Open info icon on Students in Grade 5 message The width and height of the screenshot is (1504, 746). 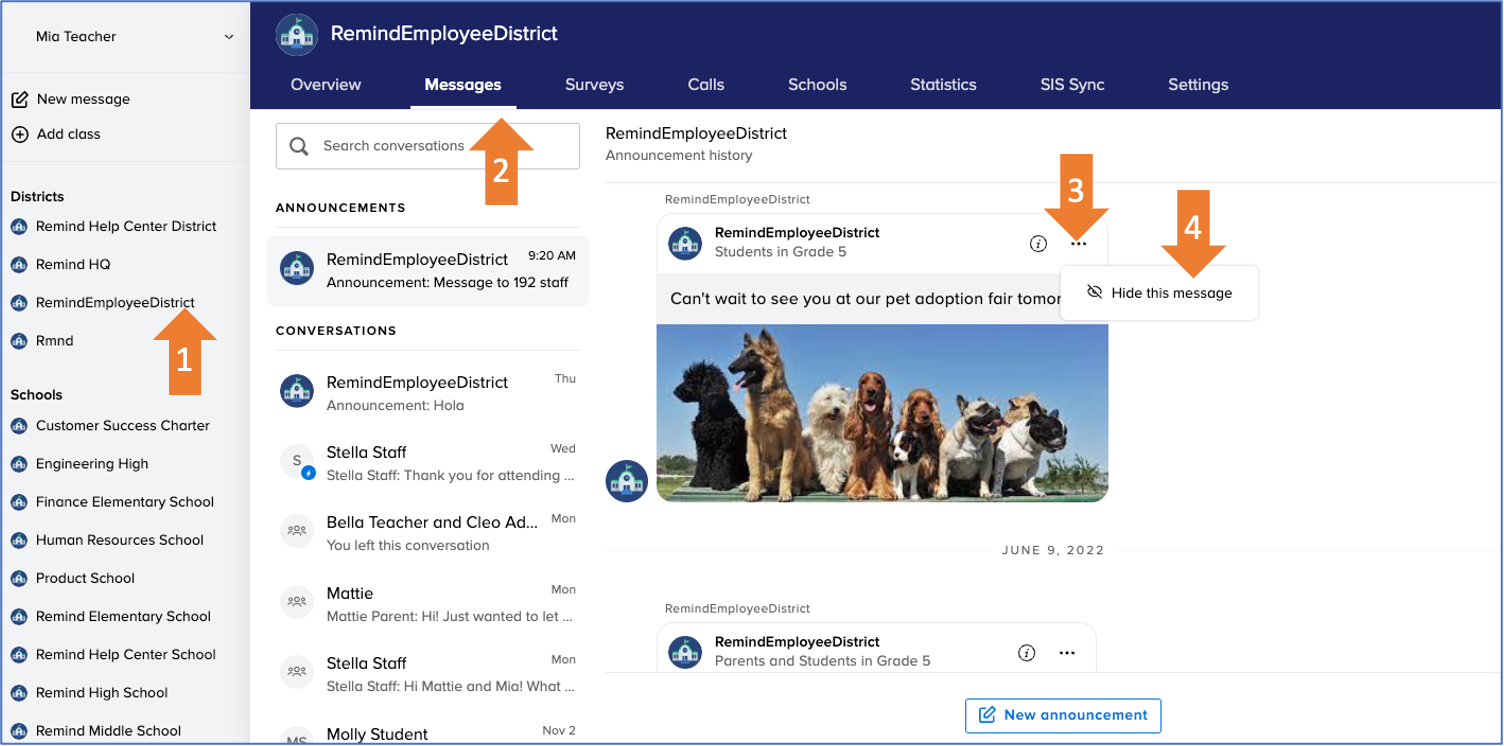[x=1038, y=243]
